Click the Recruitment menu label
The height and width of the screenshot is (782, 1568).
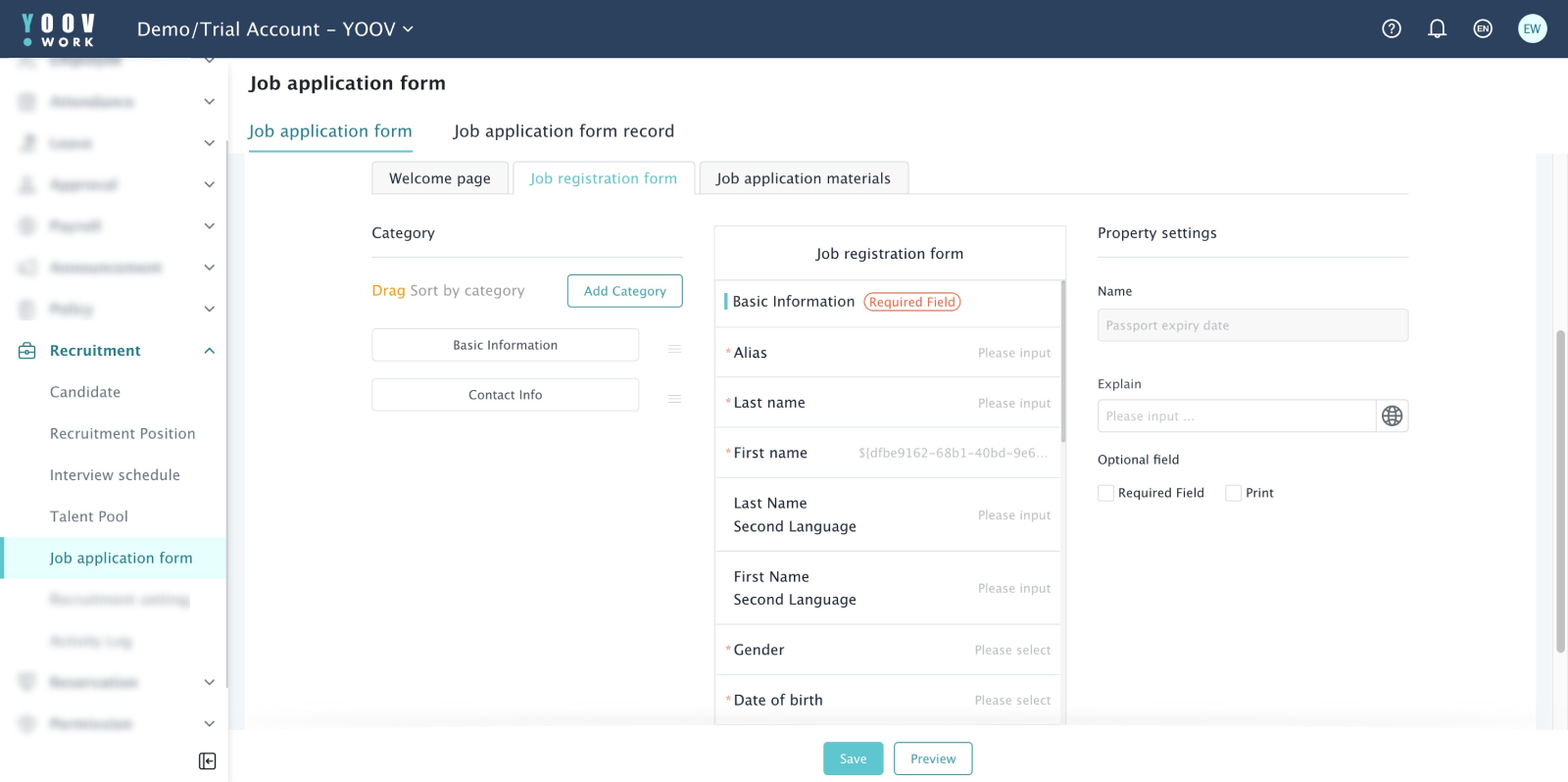pyautogui.click(x=95, y=351)
